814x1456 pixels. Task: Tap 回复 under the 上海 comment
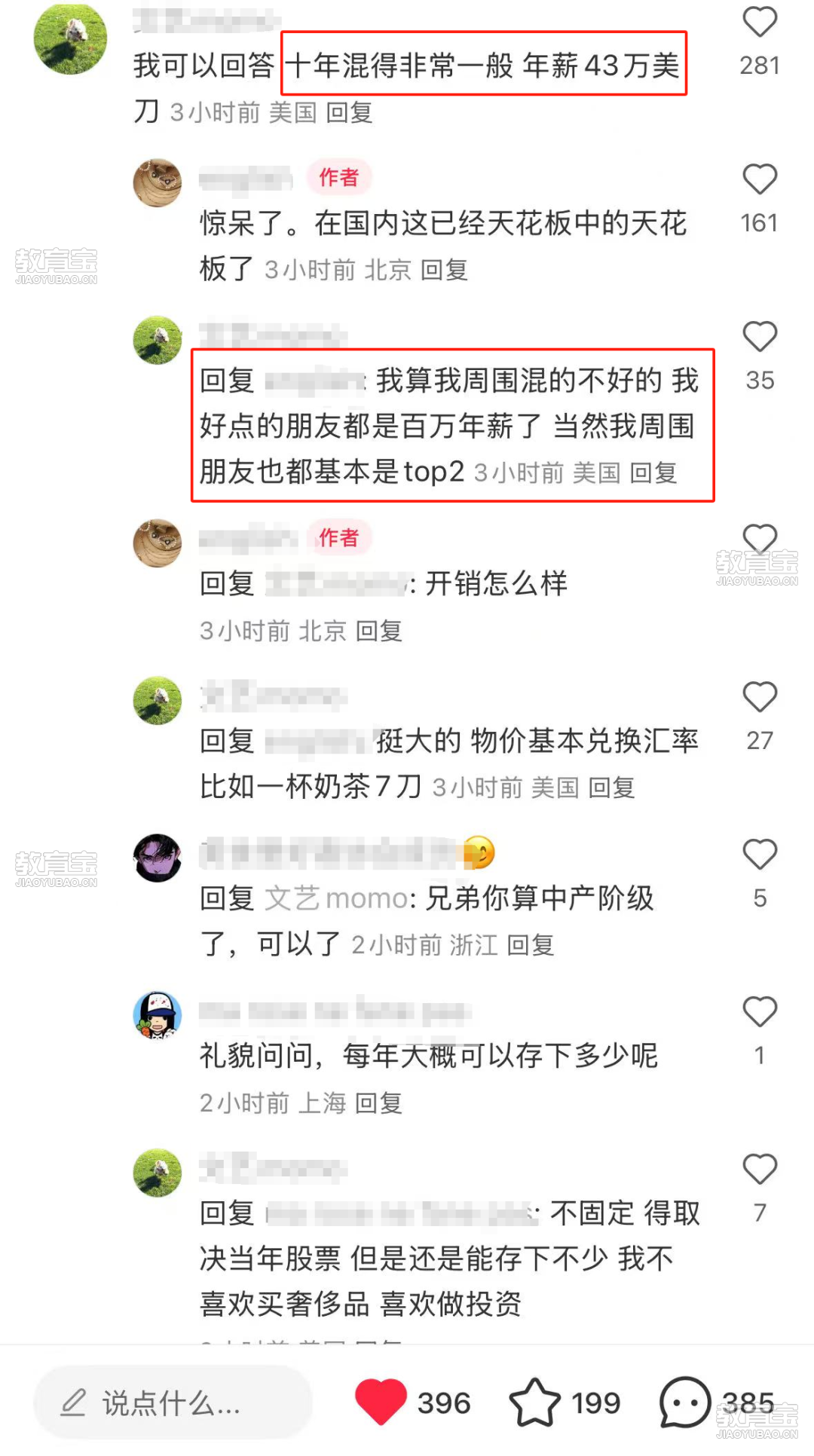tap(378, 1103)
